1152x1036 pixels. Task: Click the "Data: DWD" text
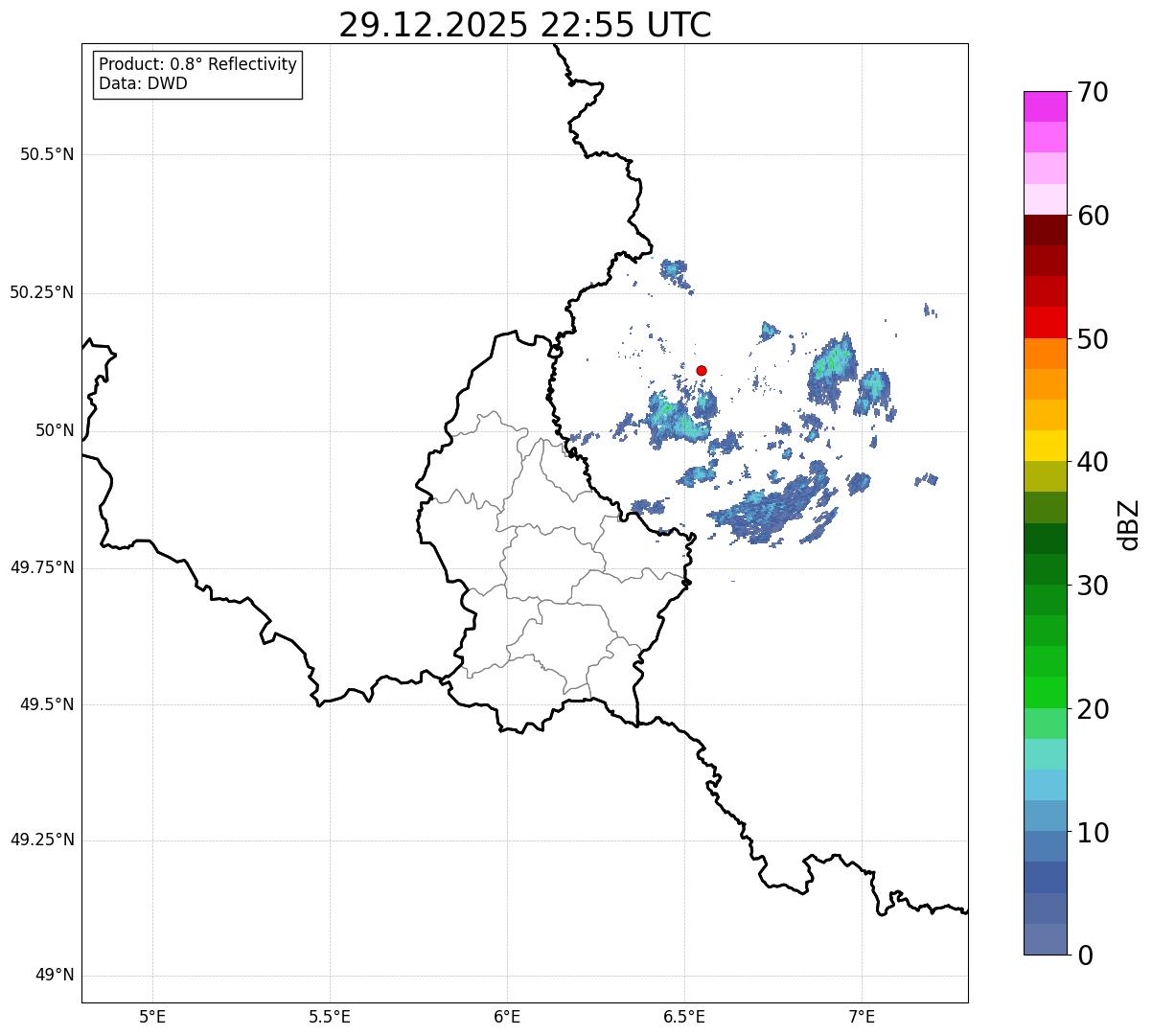[x=143, y=83]
